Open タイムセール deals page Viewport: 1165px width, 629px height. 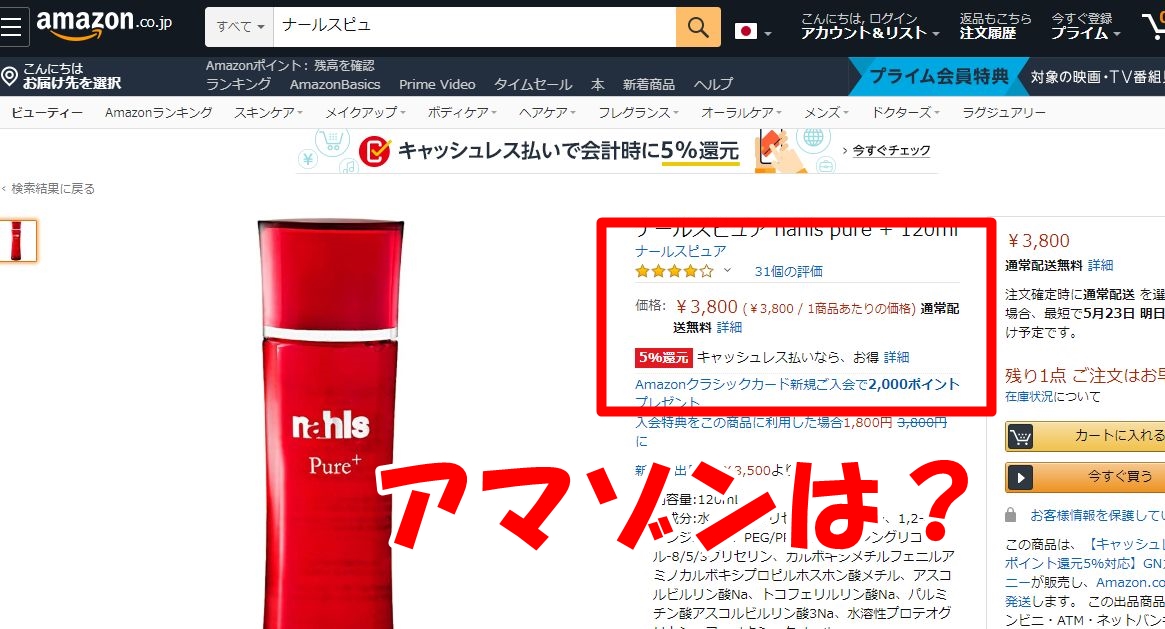tap(533, 84)
